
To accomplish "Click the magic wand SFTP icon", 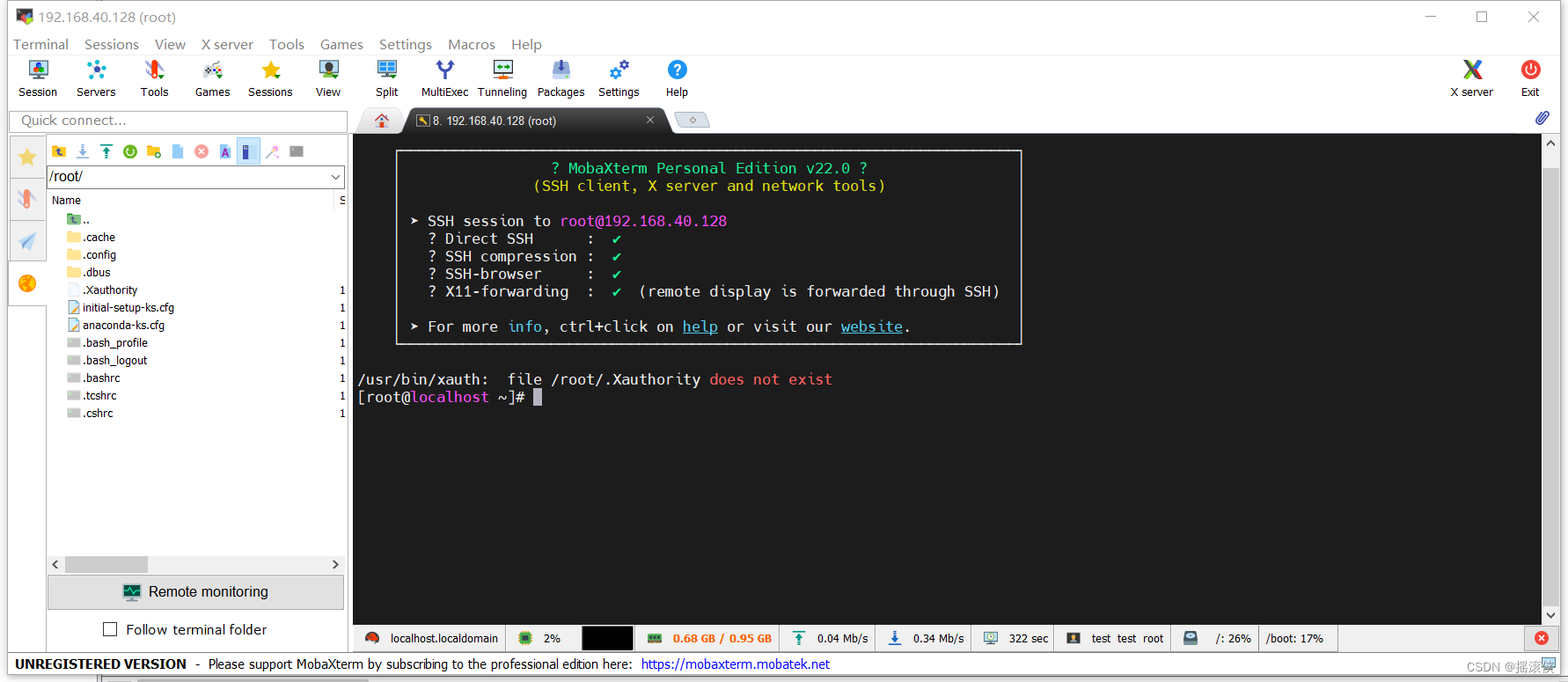I will pos(273,151).
